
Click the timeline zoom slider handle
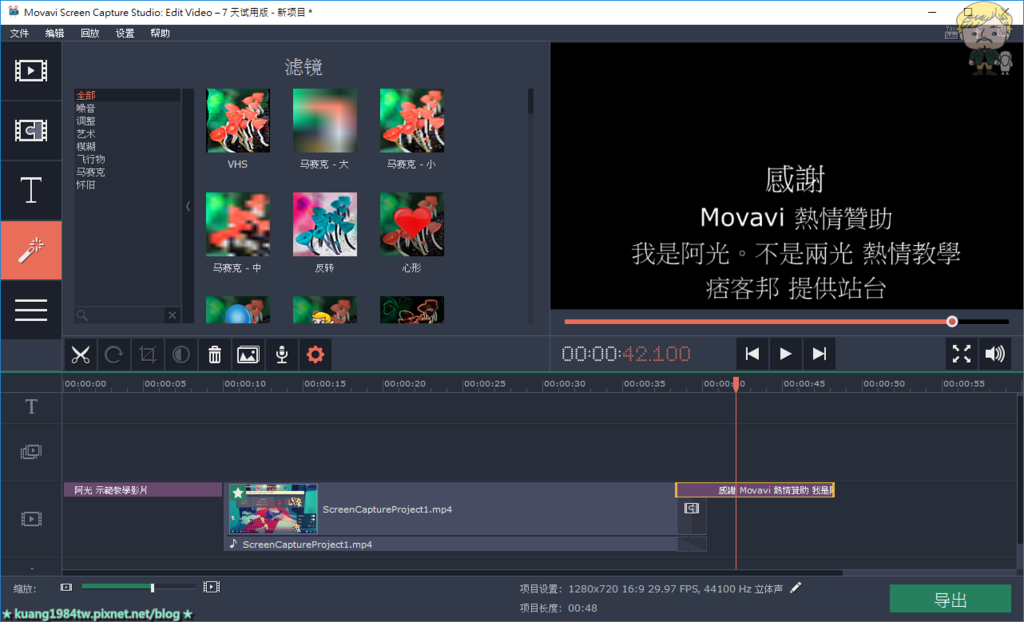click(152, 587)
